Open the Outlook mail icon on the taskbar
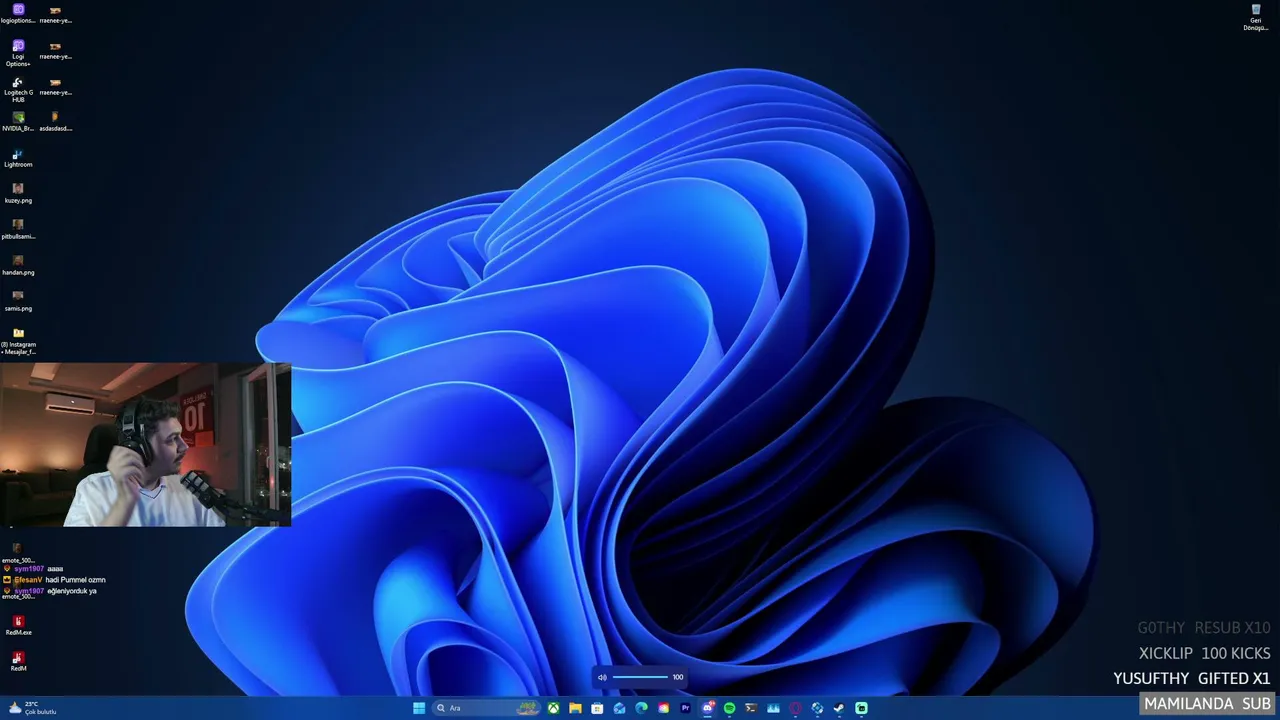The width and height of the screenshot is (1280, 720). pyautogui.click(x=619, y=708)
